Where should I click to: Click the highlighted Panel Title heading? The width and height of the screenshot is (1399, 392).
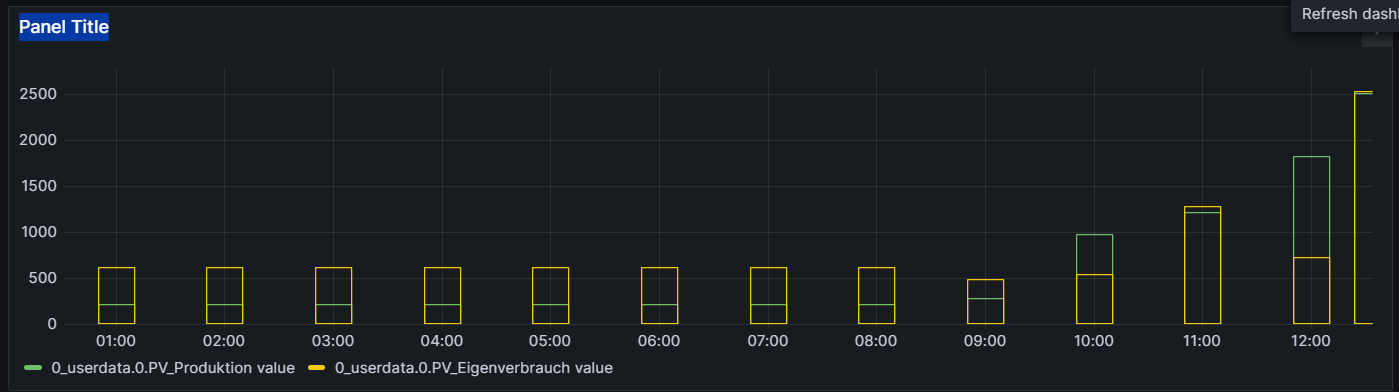click(x=64, y=27)
